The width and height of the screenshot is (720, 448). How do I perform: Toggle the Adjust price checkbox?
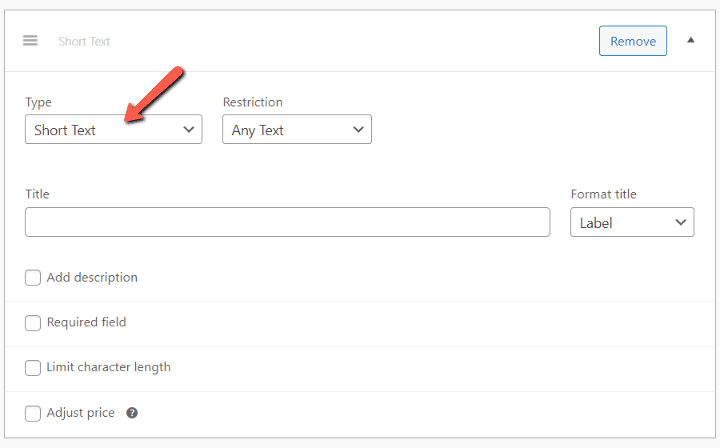[33, 413]
